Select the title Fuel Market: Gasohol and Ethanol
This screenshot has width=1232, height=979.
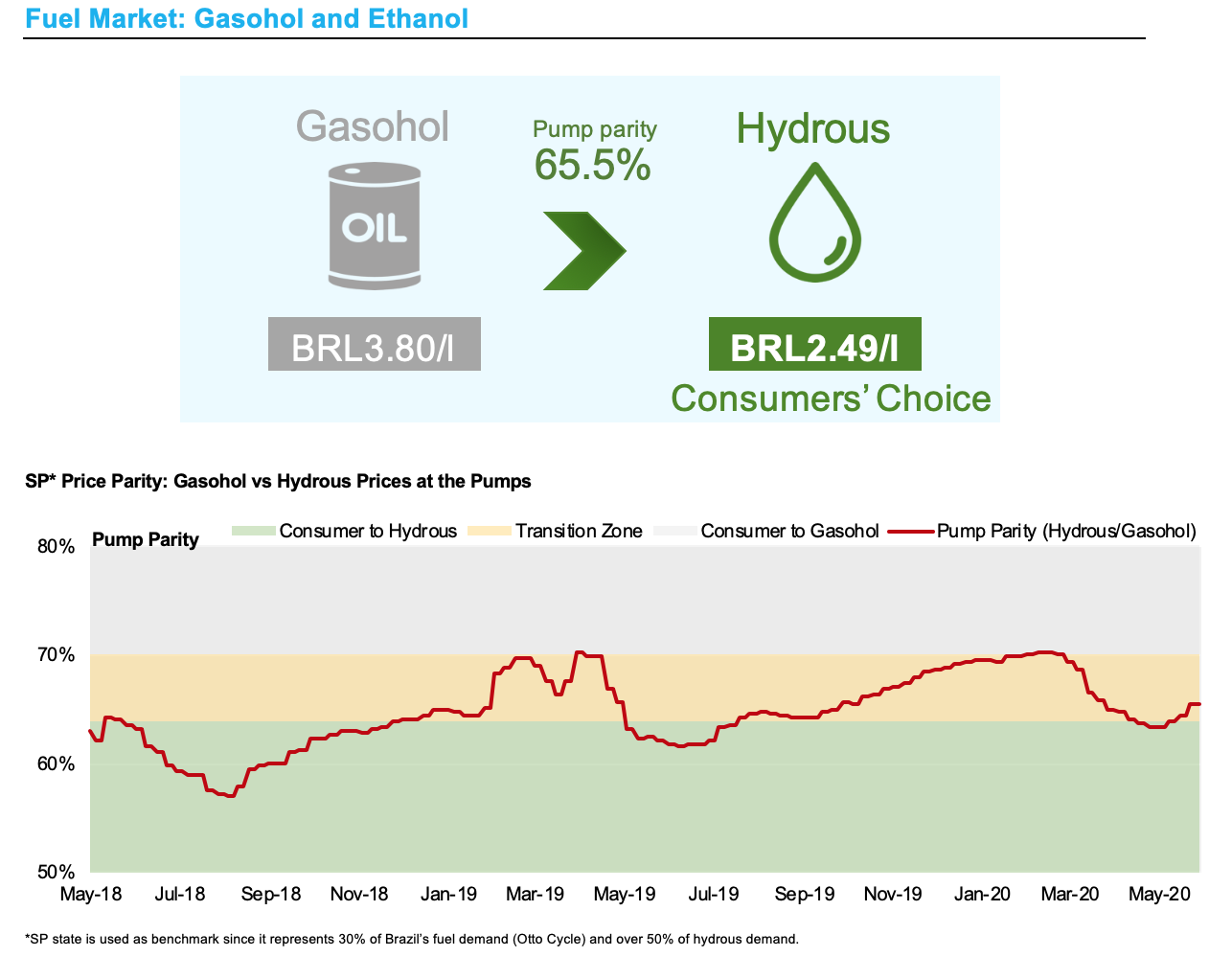[x=247, y=17]
